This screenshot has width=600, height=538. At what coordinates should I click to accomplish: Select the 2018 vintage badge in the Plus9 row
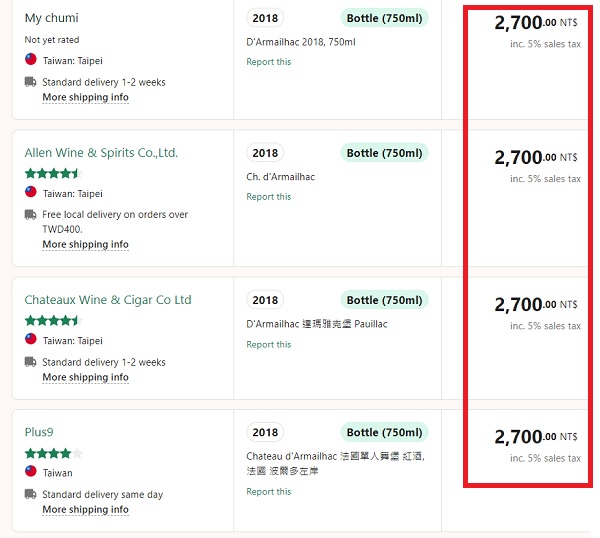click(x=265, y=432)
